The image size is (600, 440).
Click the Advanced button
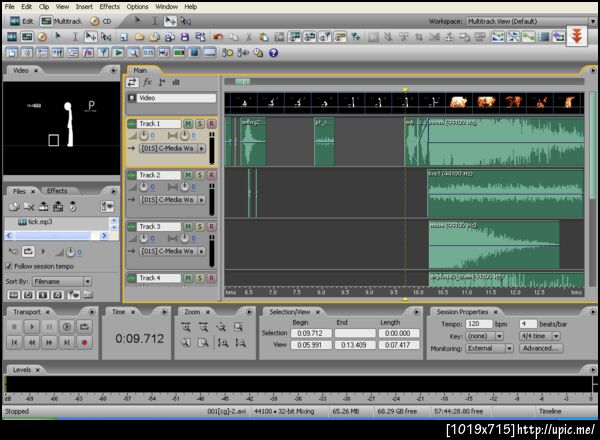(x=540, y=348)
